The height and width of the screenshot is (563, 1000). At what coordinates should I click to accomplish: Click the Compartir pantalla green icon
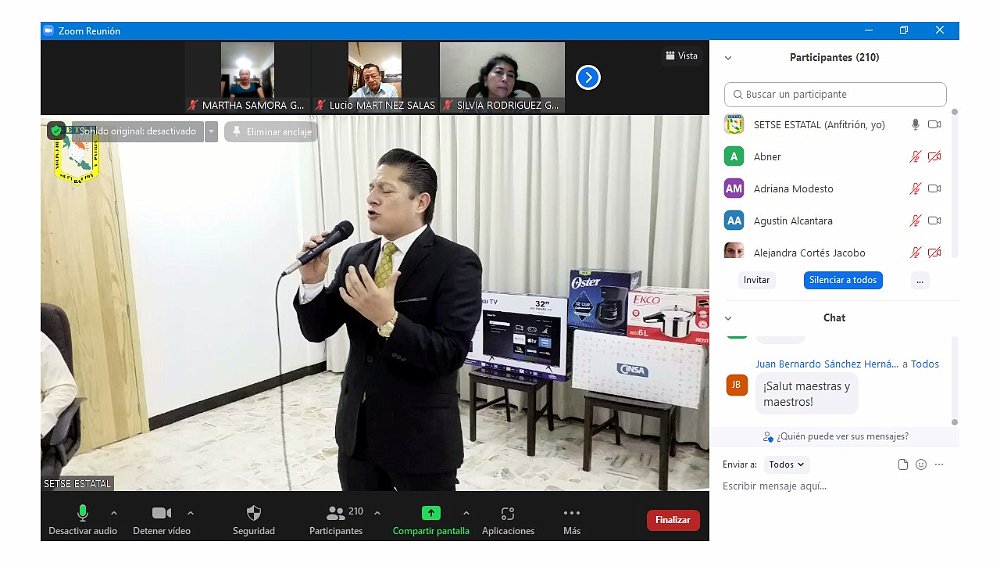pyautogui.click(x=430, y=513)
